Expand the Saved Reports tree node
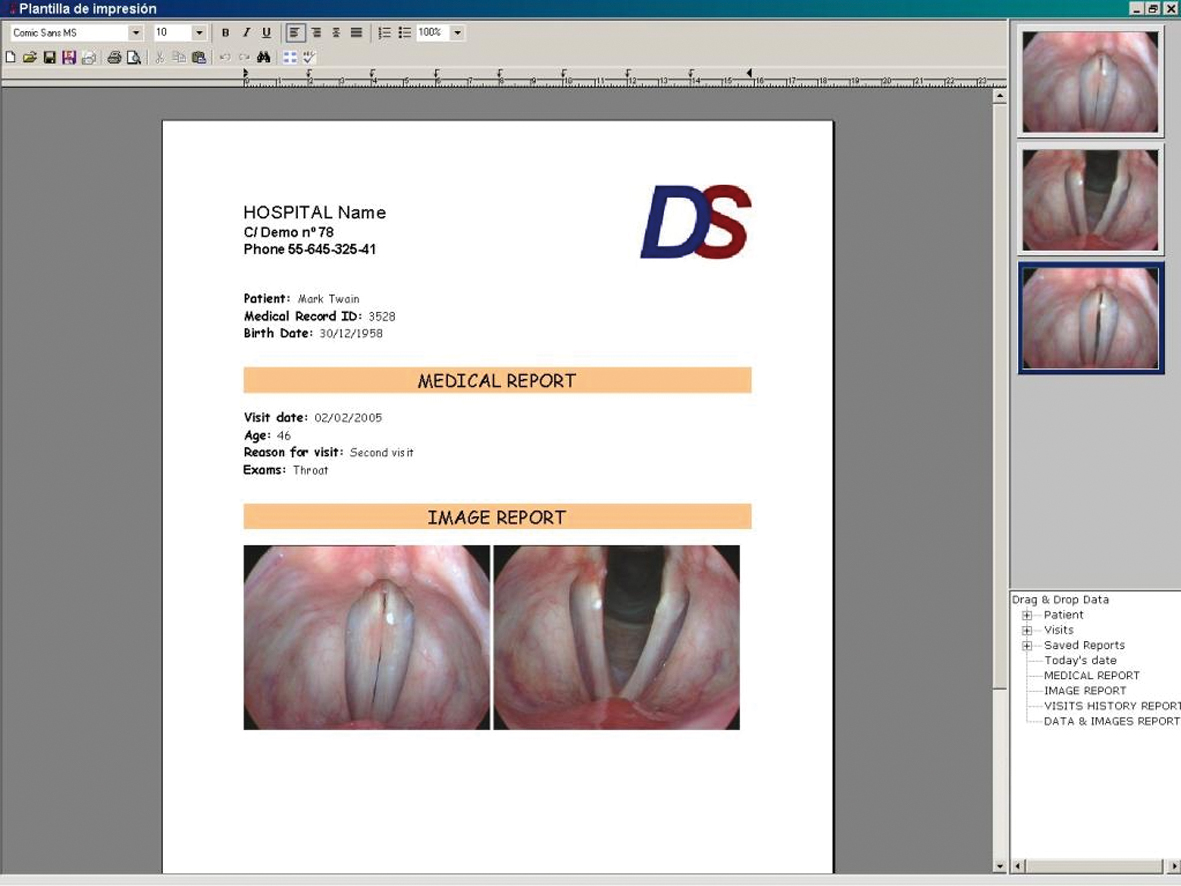This screenshot has width=1181, height=886. click(x=1027, y=645)
